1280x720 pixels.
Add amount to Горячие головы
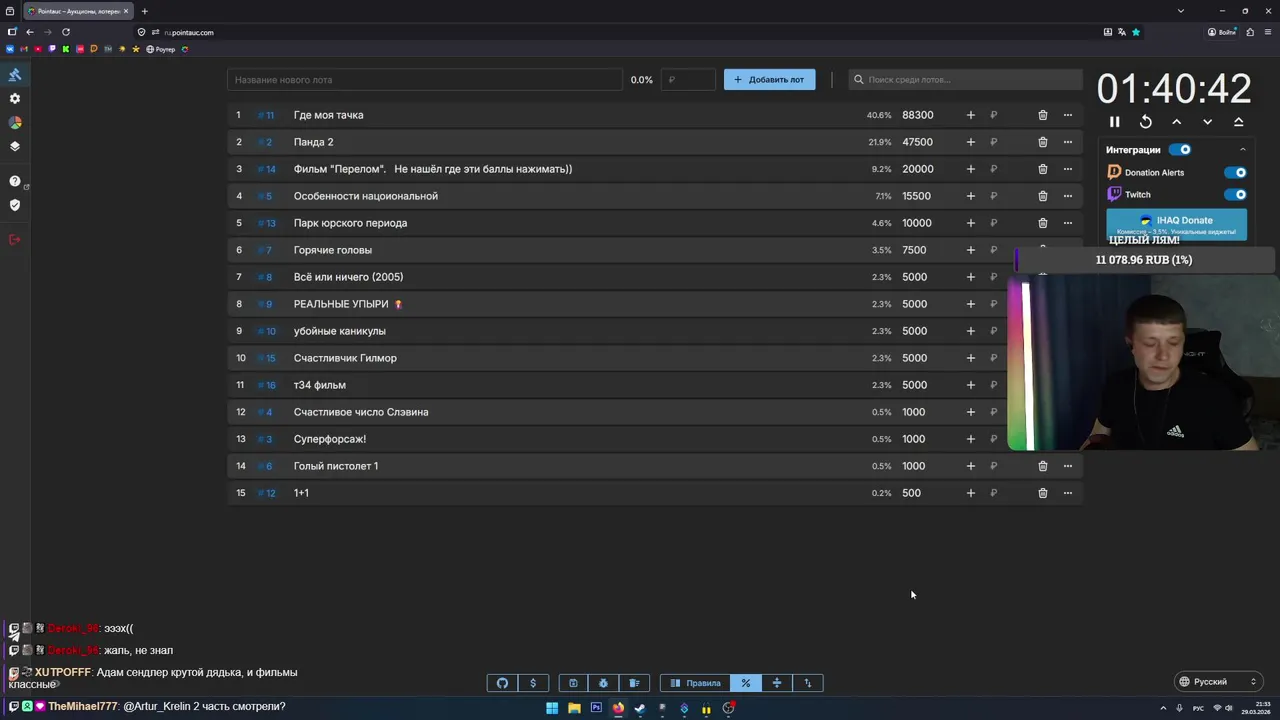point(970,250)
